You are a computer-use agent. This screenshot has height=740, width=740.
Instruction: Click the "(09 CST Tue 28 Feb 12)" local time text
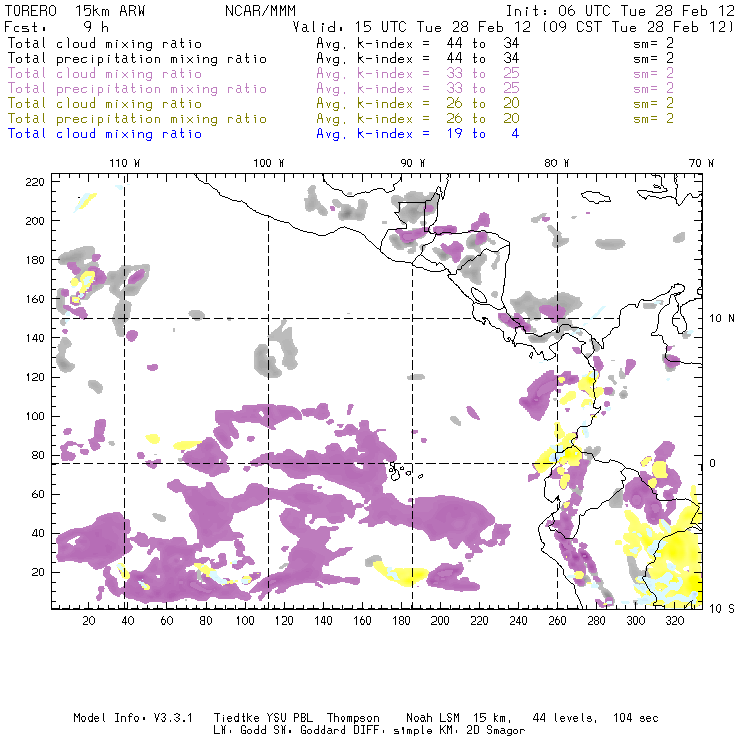(638, 27)
